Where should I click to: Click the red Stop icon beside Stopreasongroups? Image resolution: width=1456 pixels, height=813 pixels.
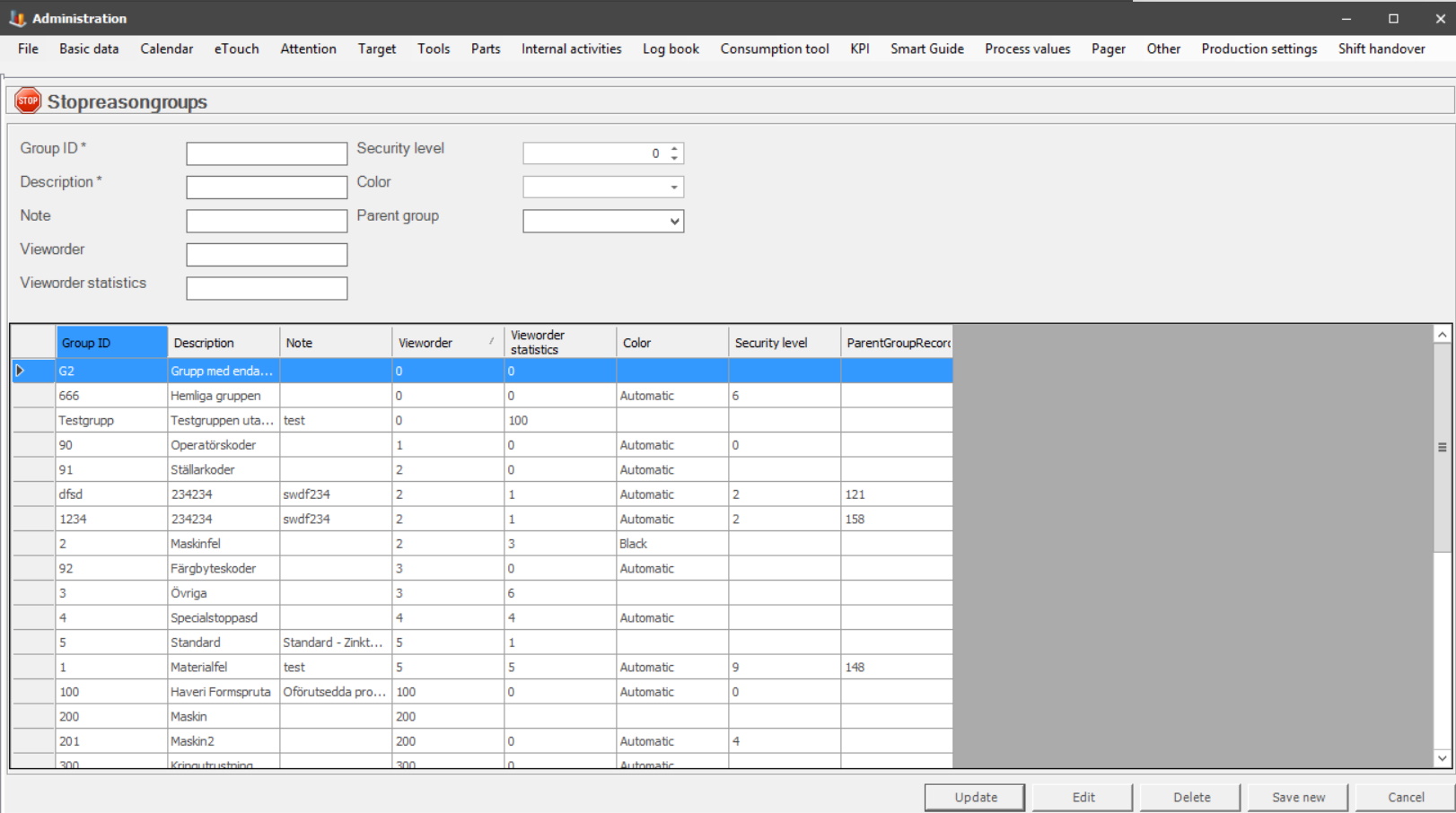[28, 101]
